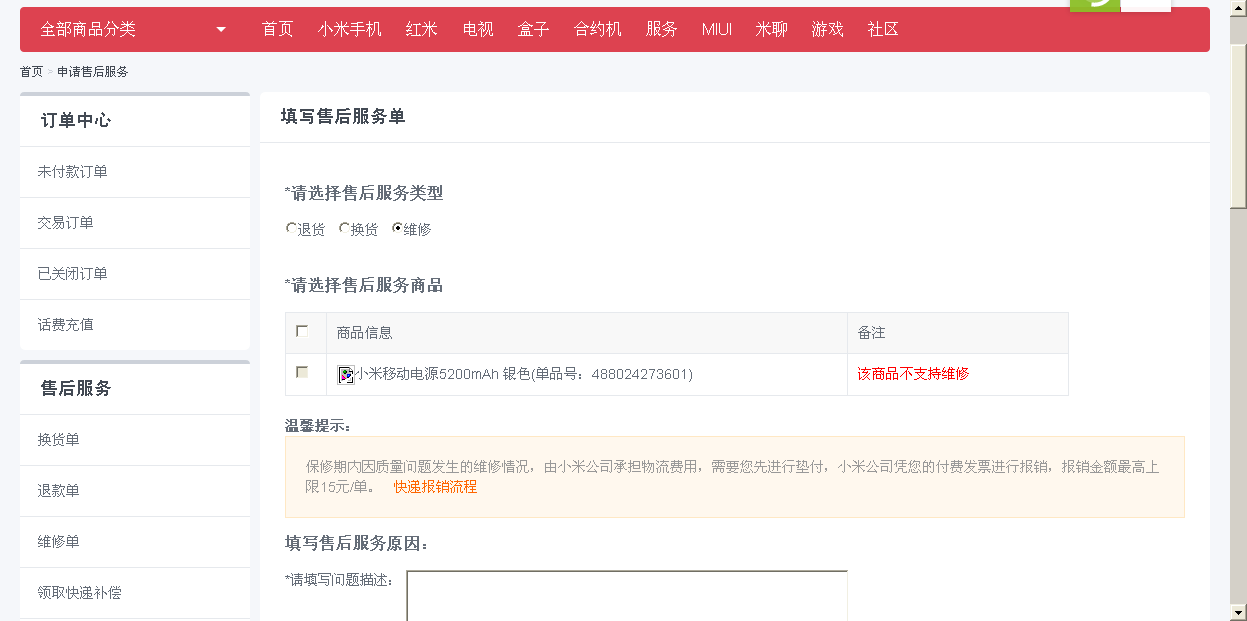Screen dimensions: 1247x621
Task: Open the MIUI nav item
Action: (x=716, y=29)
